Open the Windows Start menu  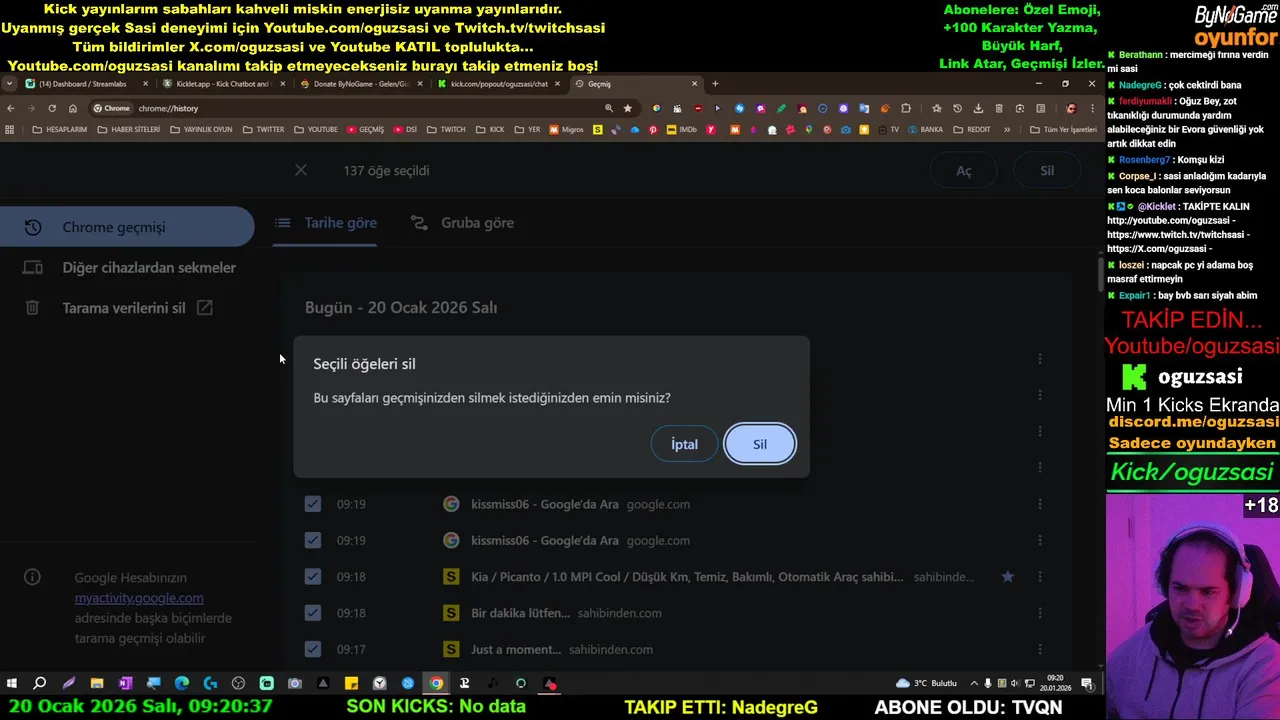coord(12,684)
